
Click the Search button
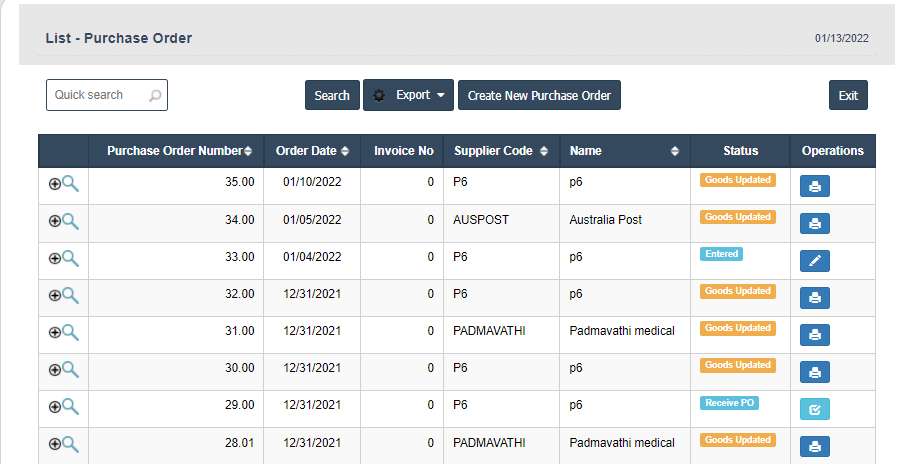332,96
